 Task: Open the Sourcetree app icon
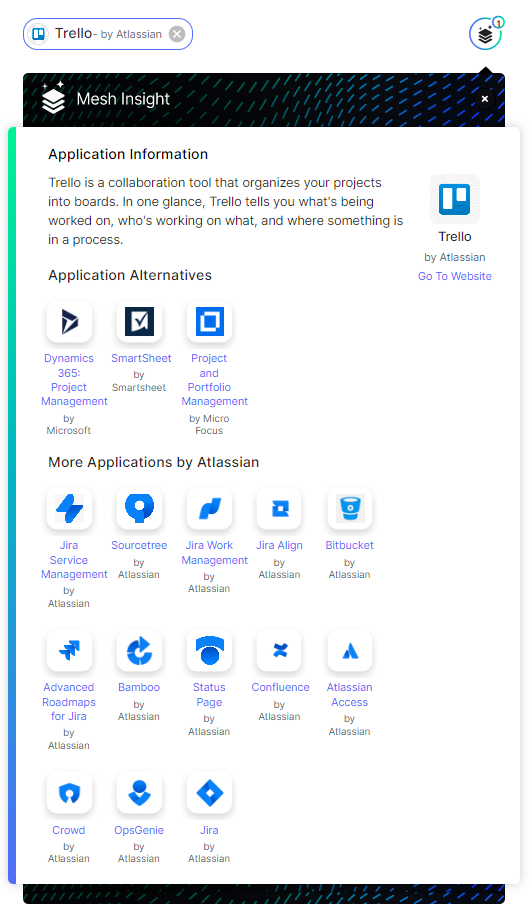pos(139,508)
